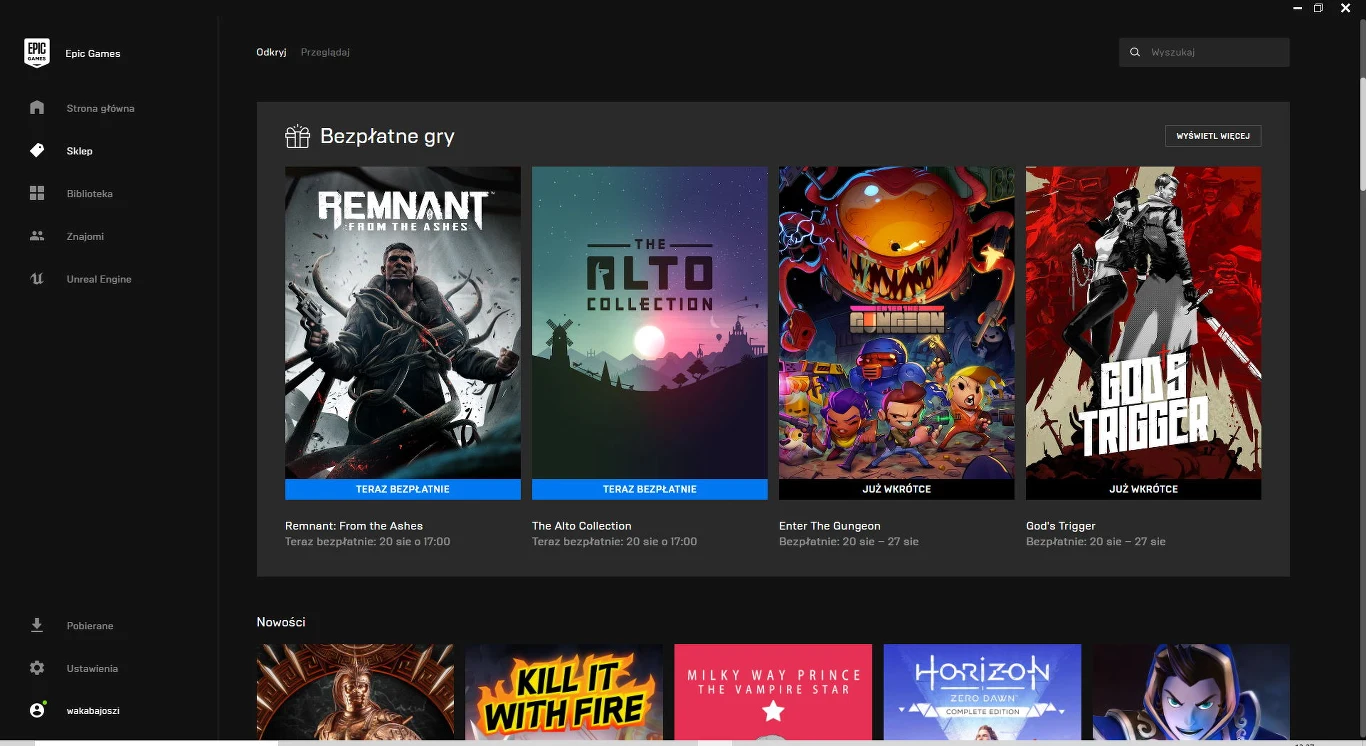Screen dimensions: 1366x746
Task: Open Pobierane downloads arrow icon
Action: [37, 626]
